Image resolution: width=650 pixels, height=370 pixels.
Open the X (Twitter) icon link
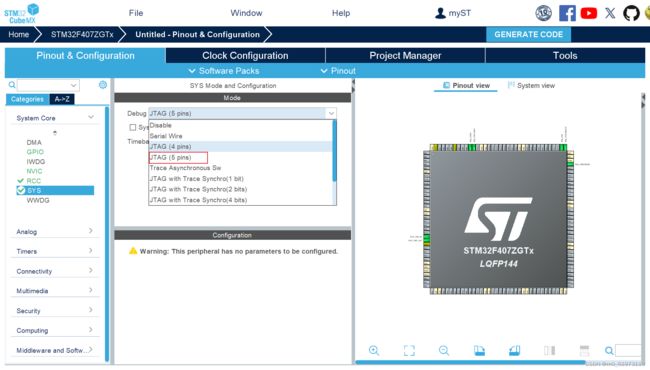click(x=610, y=13)
